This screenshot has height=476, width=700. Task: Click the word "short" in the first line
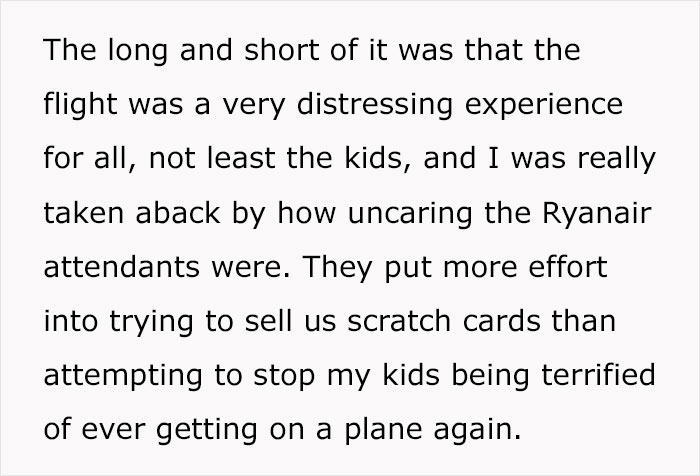(x=281, y=49)
